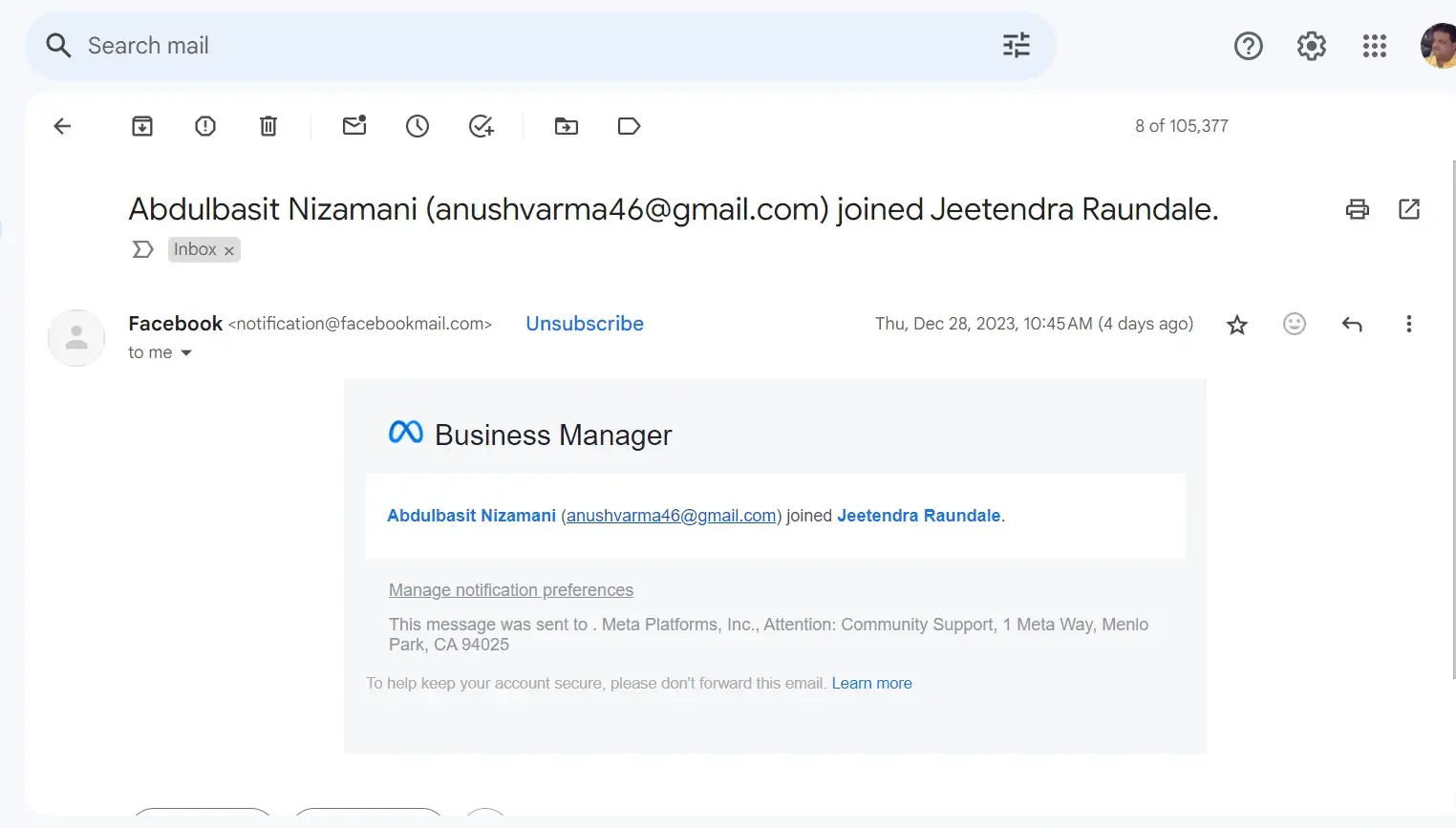This screenshot has height=828, width=1456.
Task: Go back to inbox arrow
Action: (62, 126)
